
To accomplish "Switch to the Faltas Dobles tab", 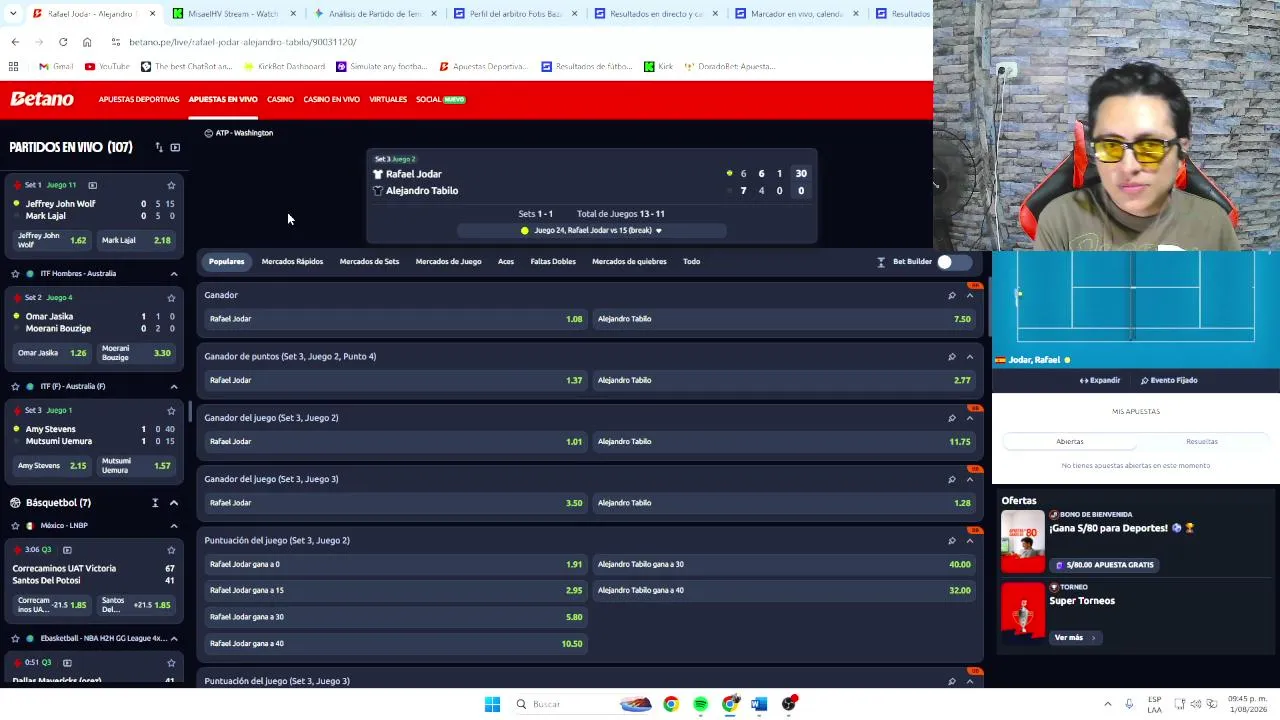I will pos(553,262).
